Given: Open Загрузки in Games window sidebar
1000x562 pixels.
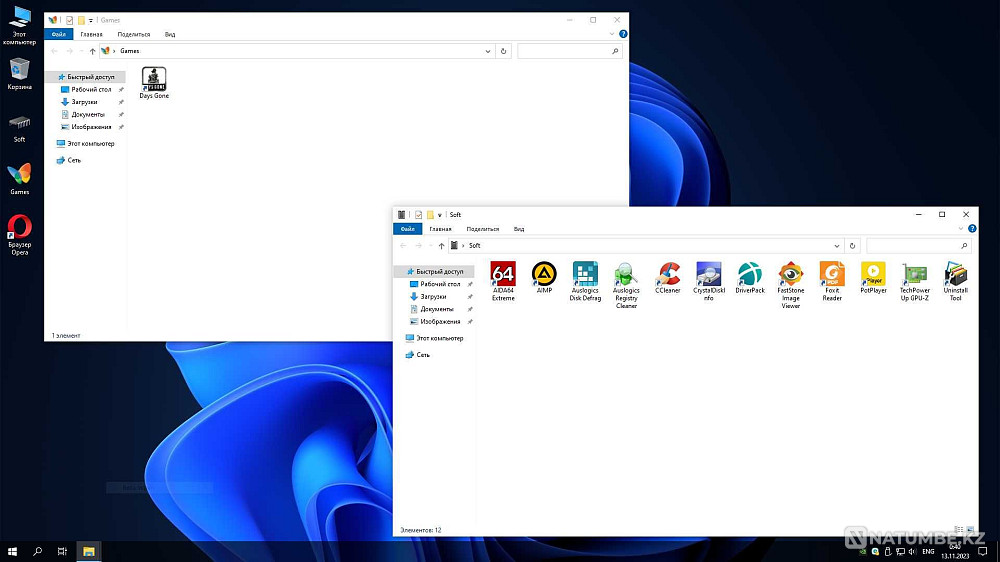Looking at the screenshot, I should (x=85, y=102).
